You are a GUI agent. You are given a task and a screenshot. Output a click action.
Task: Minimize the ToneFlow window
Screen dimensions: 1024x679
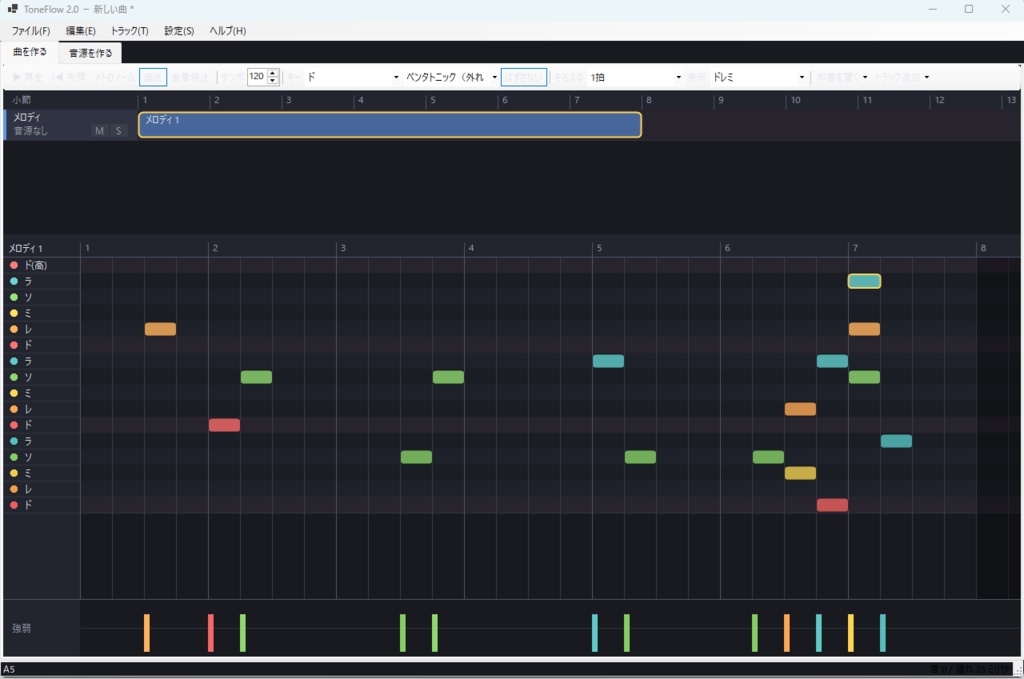click(x=933, y=9)
